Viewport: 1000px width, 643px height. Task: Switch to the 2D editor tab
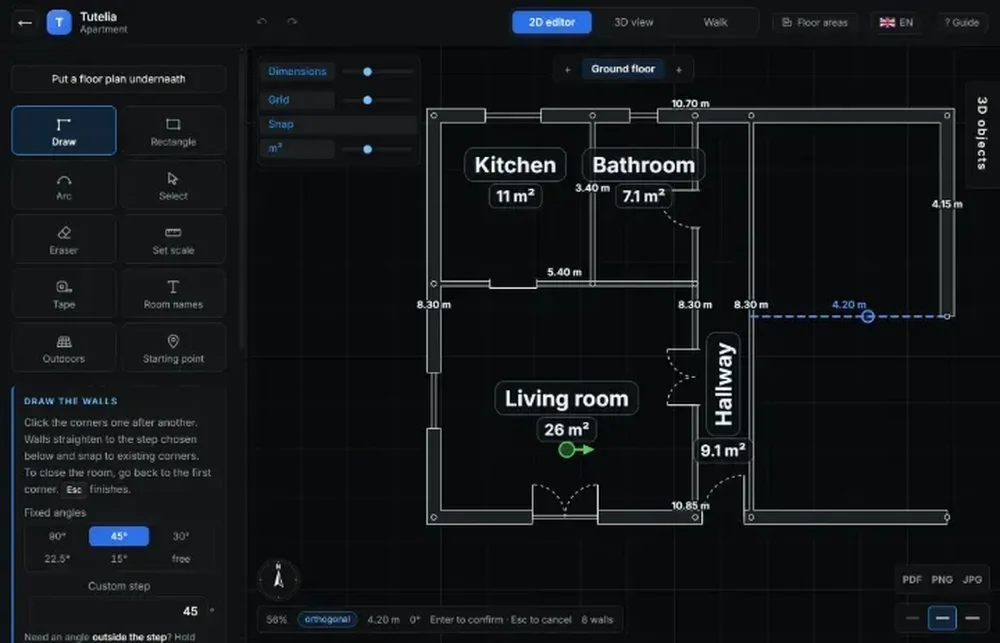point(552,22)
